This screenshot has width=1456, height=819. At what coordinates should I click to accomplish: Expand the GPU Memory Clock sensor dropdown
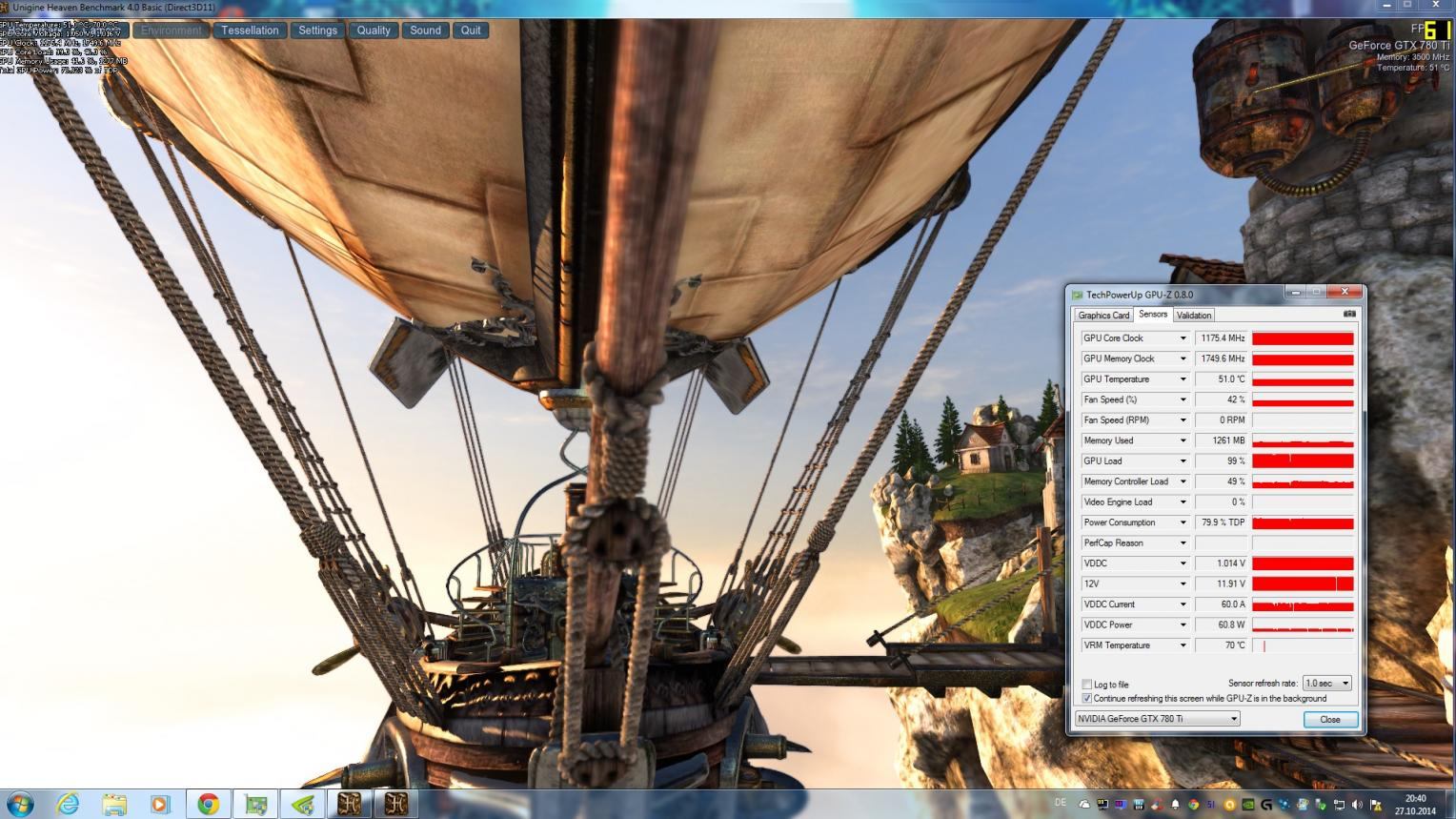[1183, 358]
